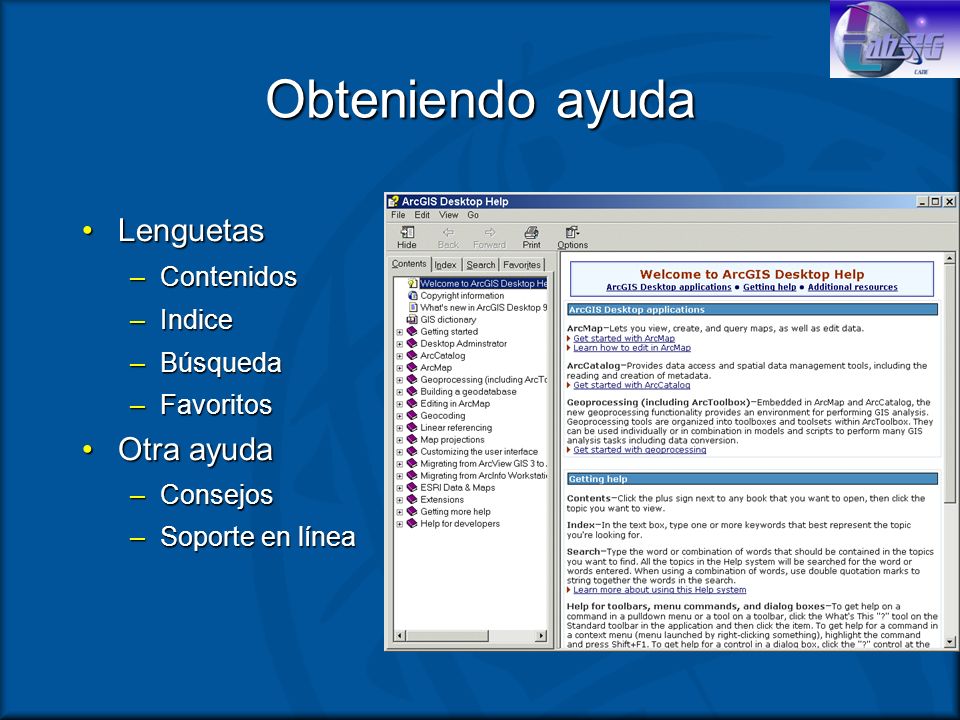The width and height of the screenshot is (960, 720).
Task: Click the Forward arrow toolbar icon
Action: coord(489,233)
